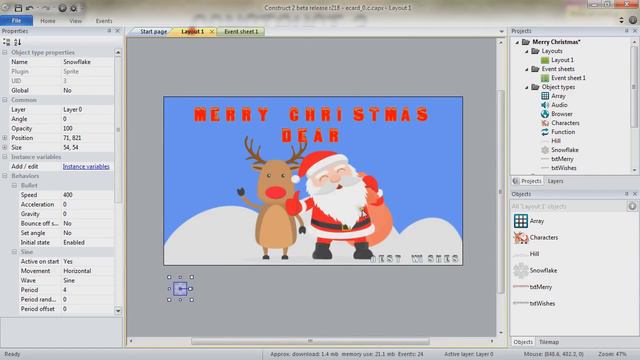The image size is (640, 360).
Task: Click the layout horizontal scrollbar thumb
Action: coord(310,341)
